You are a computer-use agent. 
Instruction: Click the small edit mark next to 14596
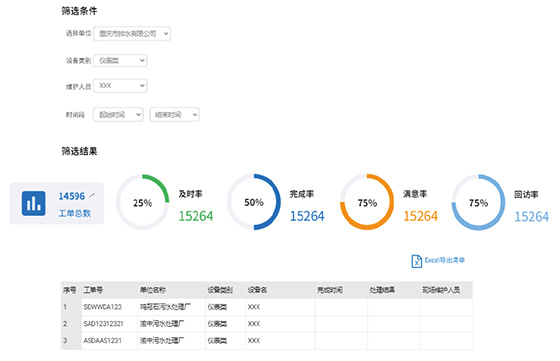(92, 195)
